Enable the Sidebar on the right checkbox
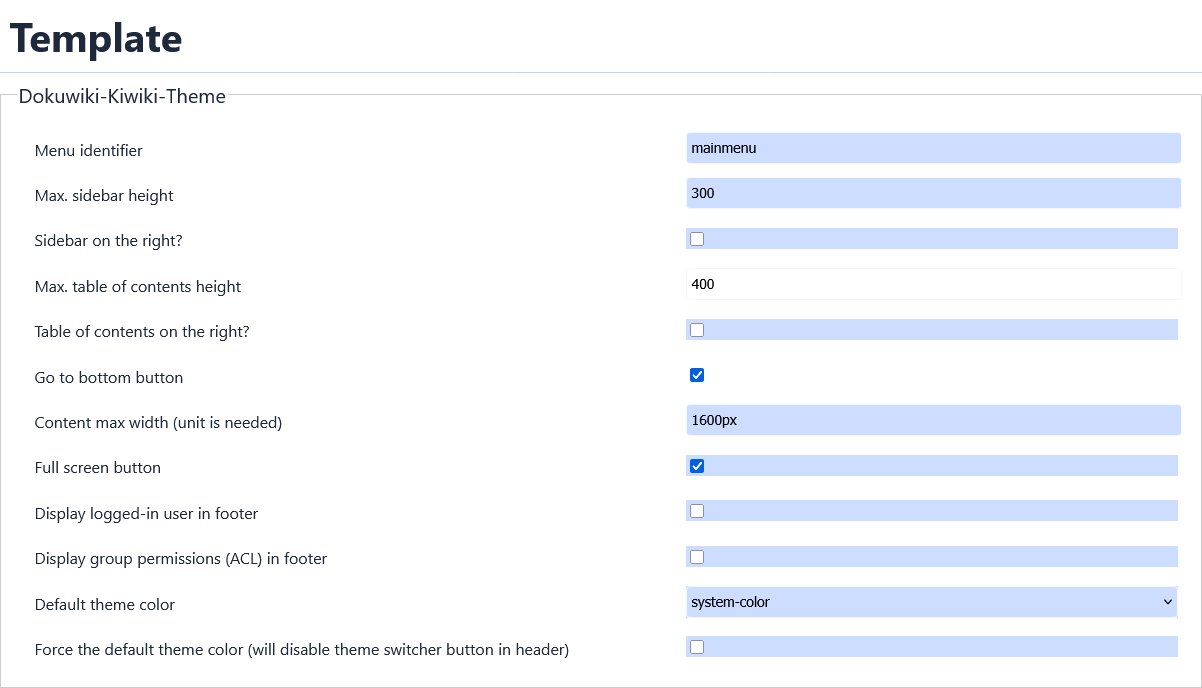Image resolution: width=1202 pixels, height=688 pixels. coord(697,239)
